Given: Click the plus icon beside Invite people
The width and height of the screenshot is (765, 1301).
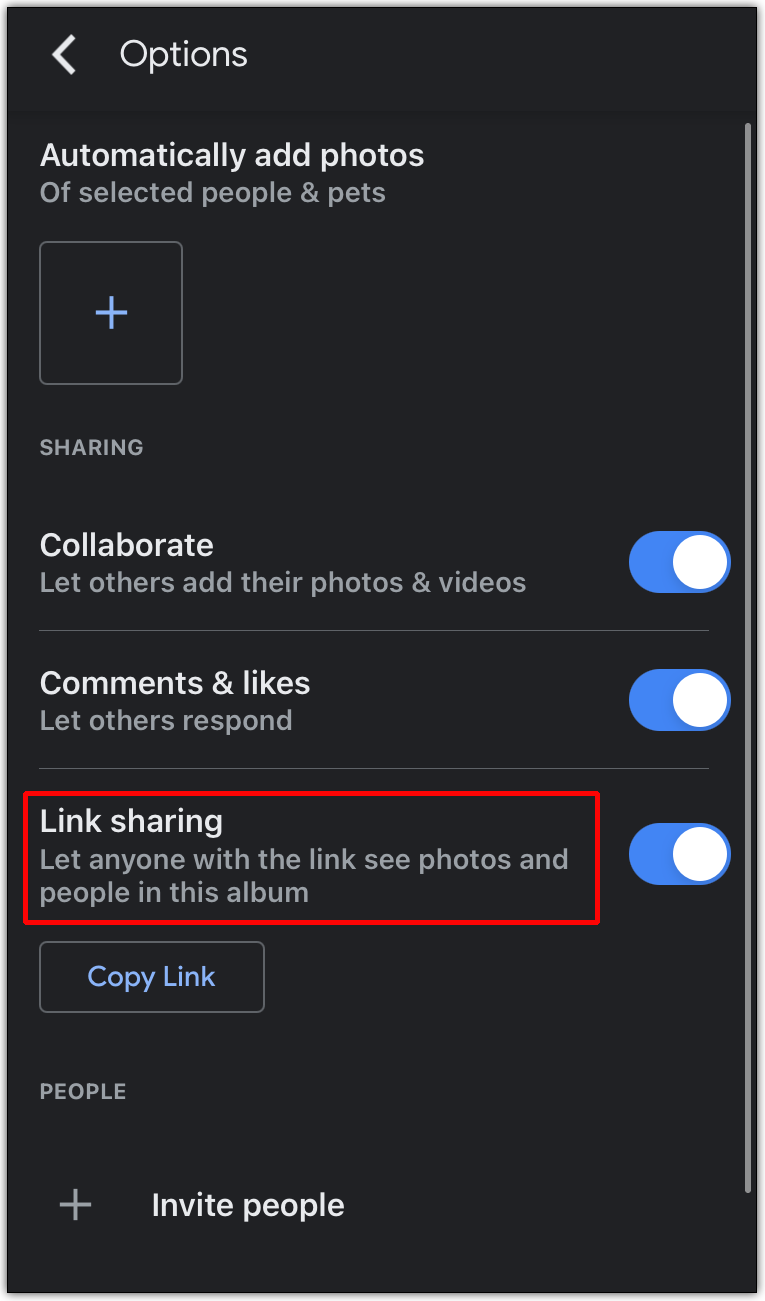Looking at the screenshot, I should tap(76, 1205).
